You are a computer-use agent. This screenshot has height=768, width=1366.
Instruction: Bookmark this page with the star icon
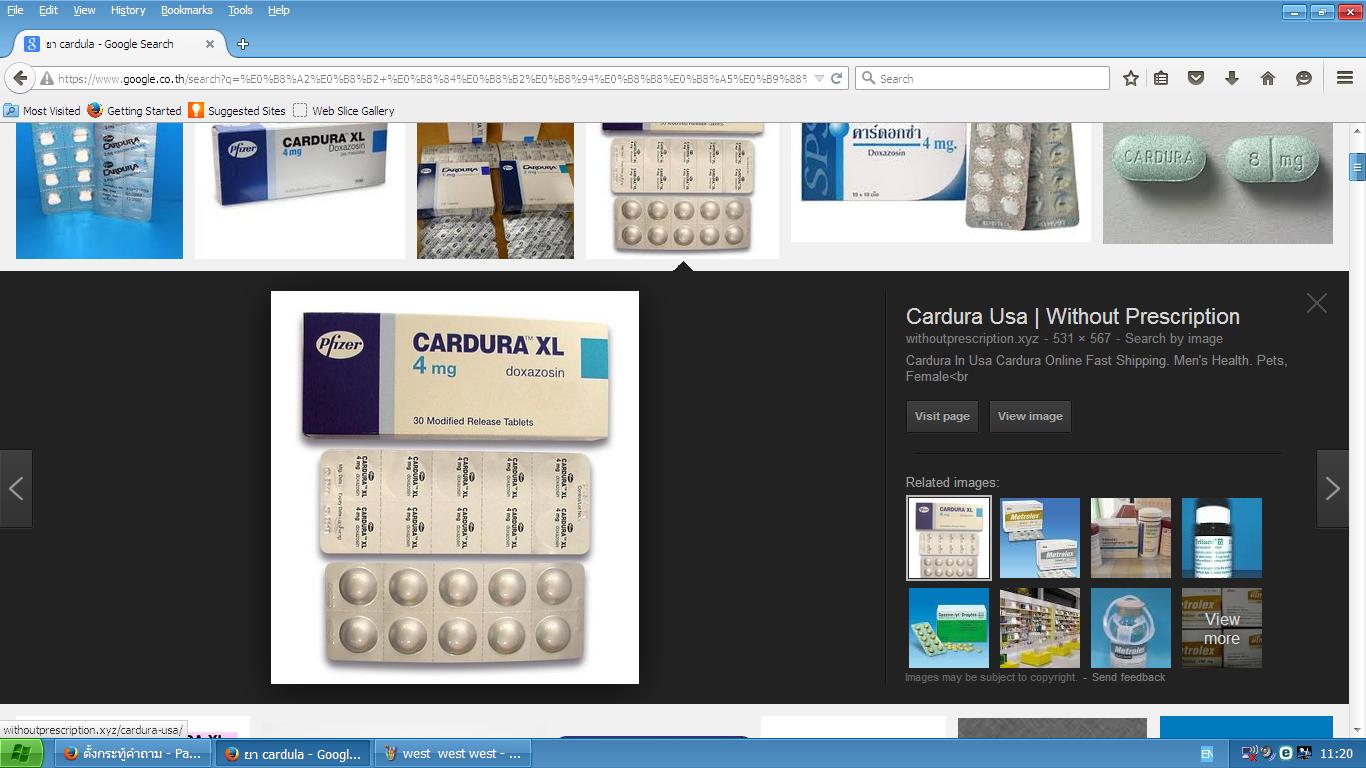(1130, 78)
